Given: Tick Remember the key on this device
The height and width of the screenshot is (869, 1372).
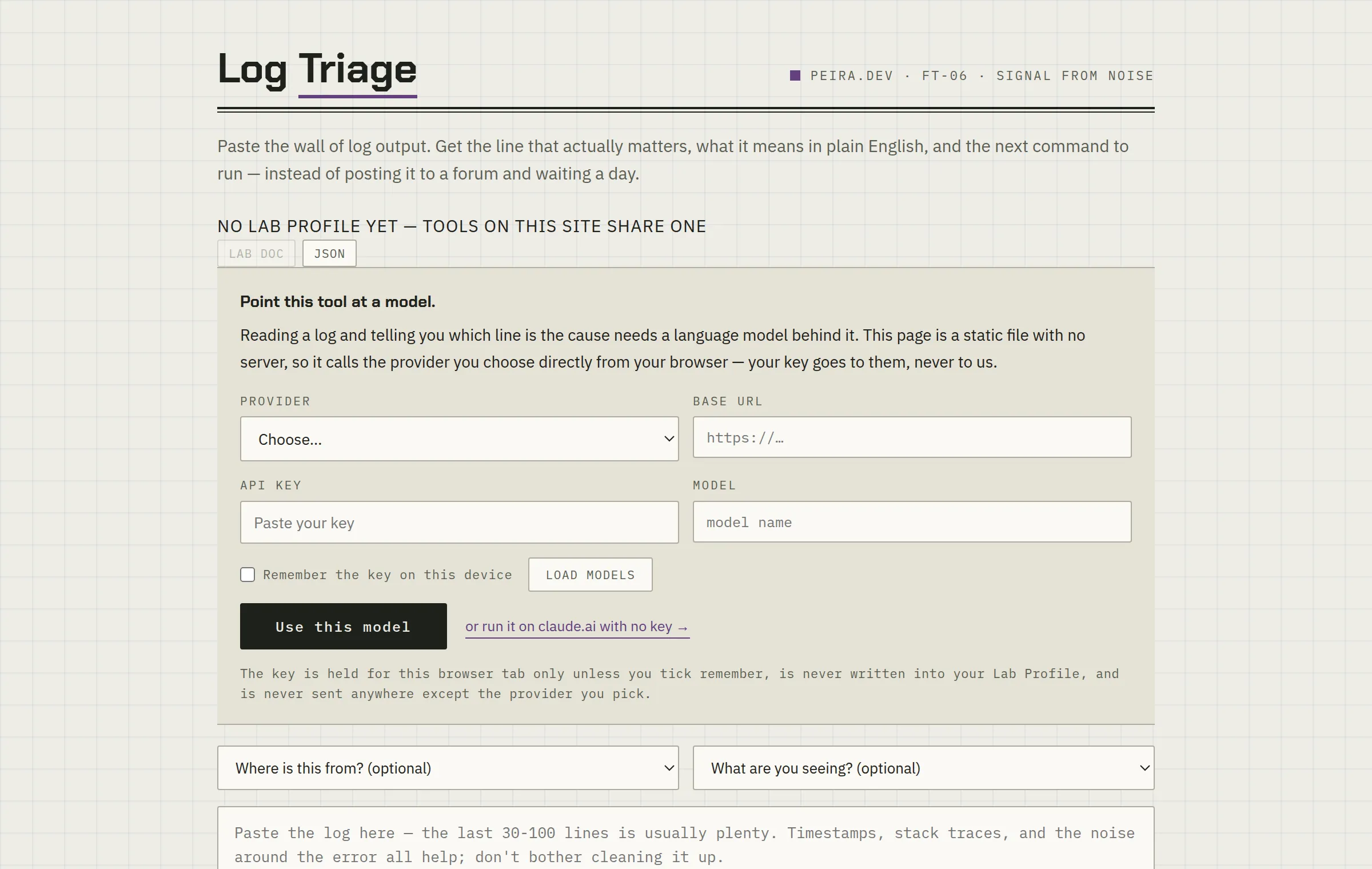Looking at the screenshot, I should [x=248, y=575].
